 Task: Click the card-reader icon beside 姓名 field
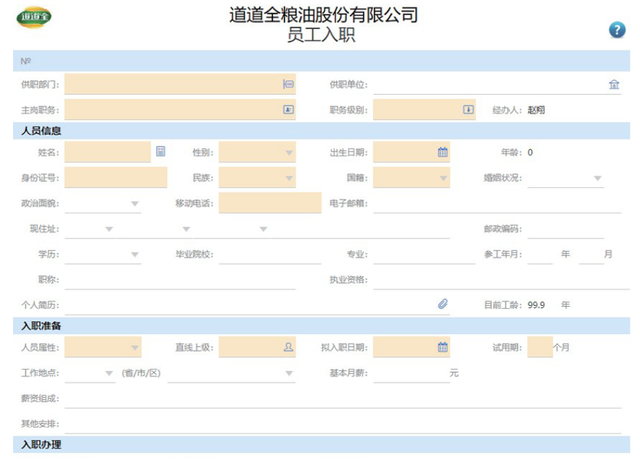160,151
